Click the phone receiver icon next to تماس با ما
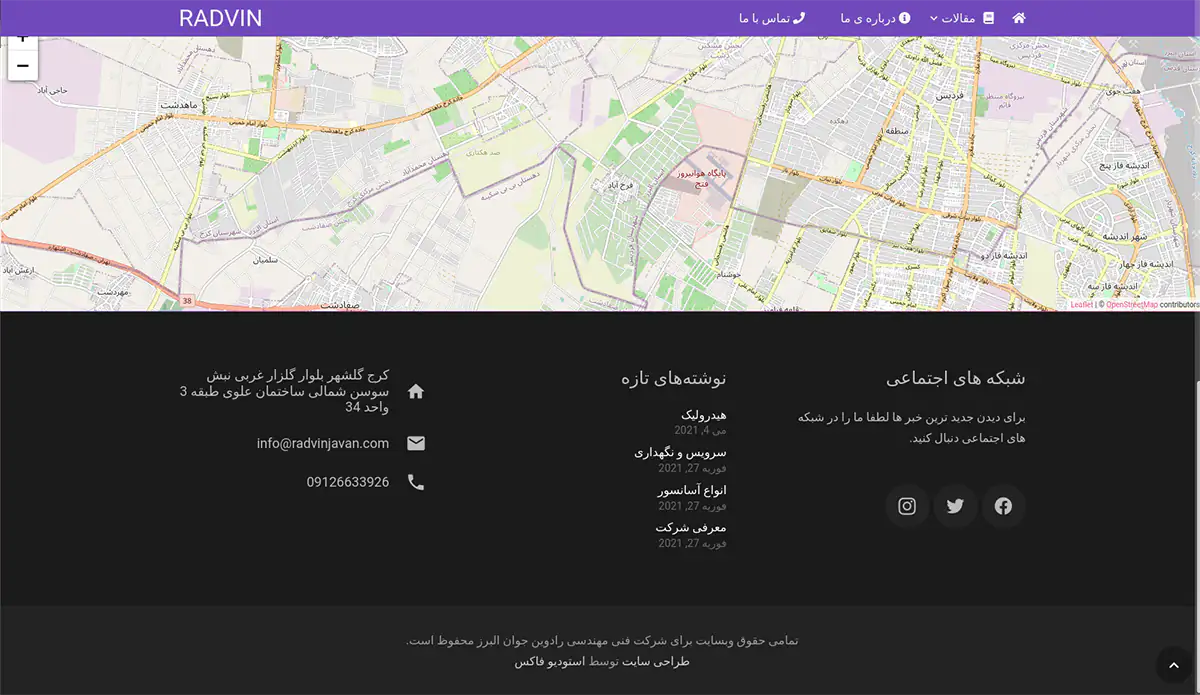 (x=799, y=17)
